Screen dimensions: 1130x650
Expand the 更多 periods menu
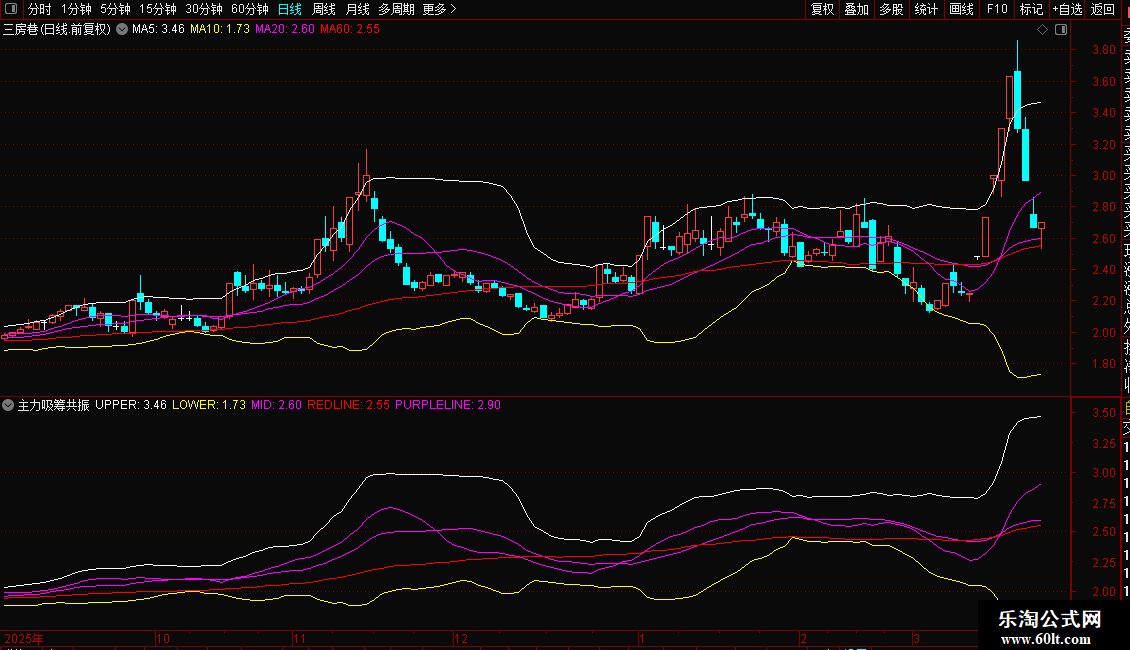tap(439, 9)
